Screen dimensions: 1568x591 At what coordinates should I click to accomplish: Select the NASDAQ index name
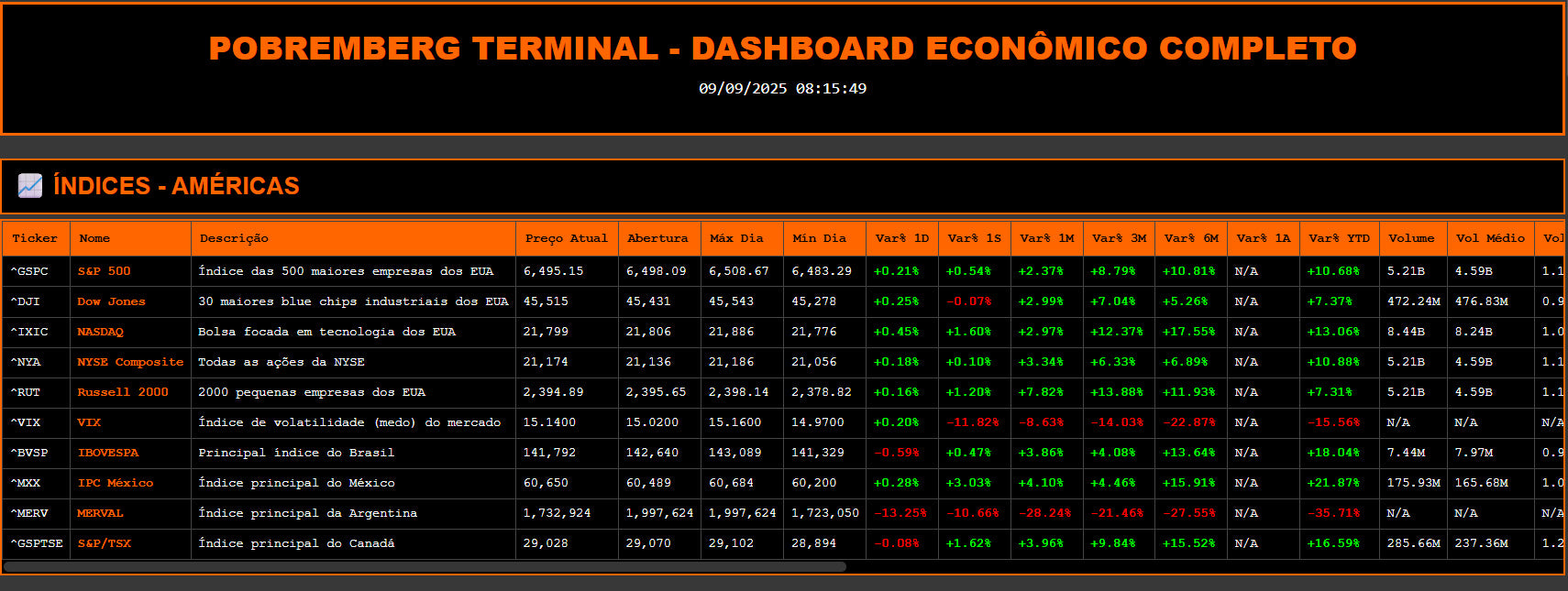pos(100,332)
